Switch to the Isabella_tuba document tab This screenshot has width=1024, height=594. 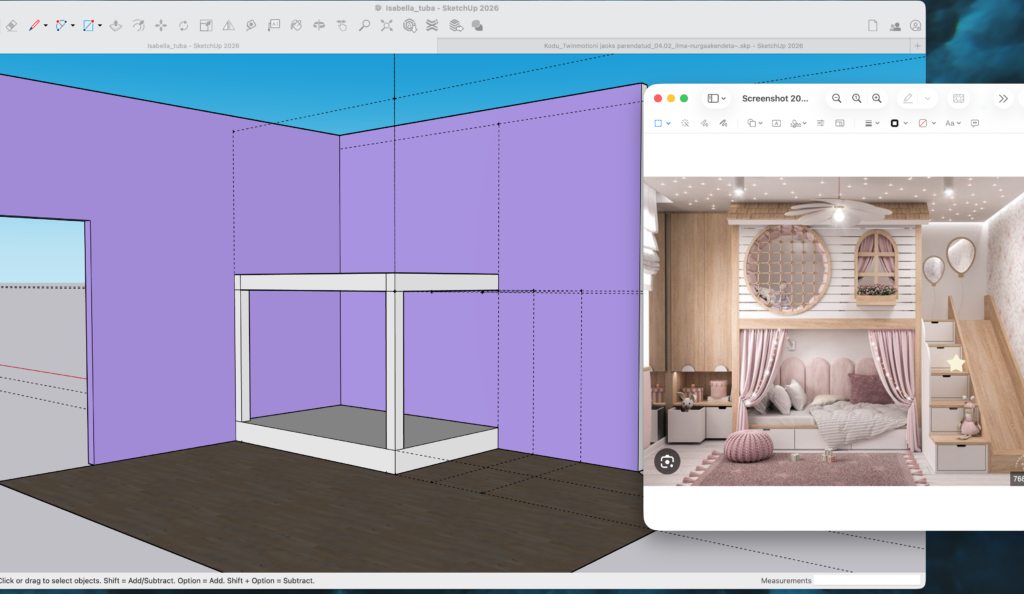[x=192, y=45]
